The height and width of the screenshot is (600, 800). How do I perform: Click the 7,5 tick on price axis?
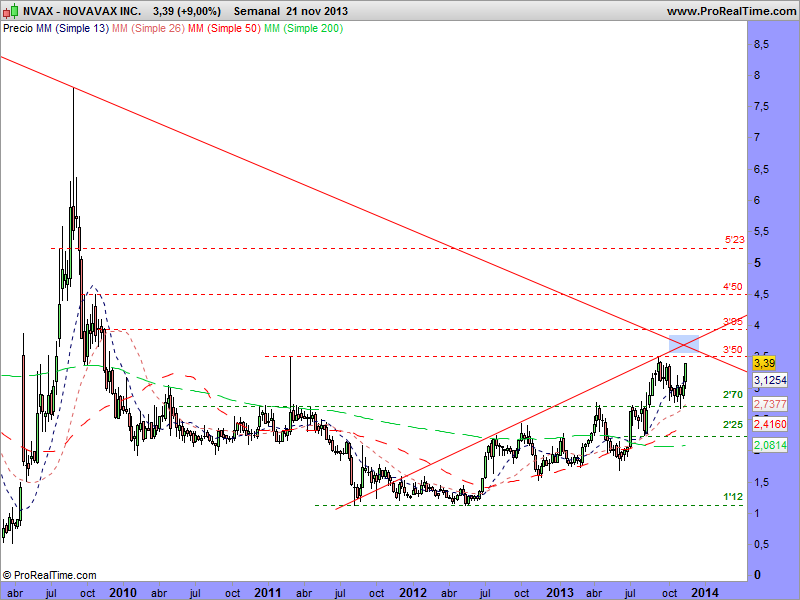click(761, 107)
